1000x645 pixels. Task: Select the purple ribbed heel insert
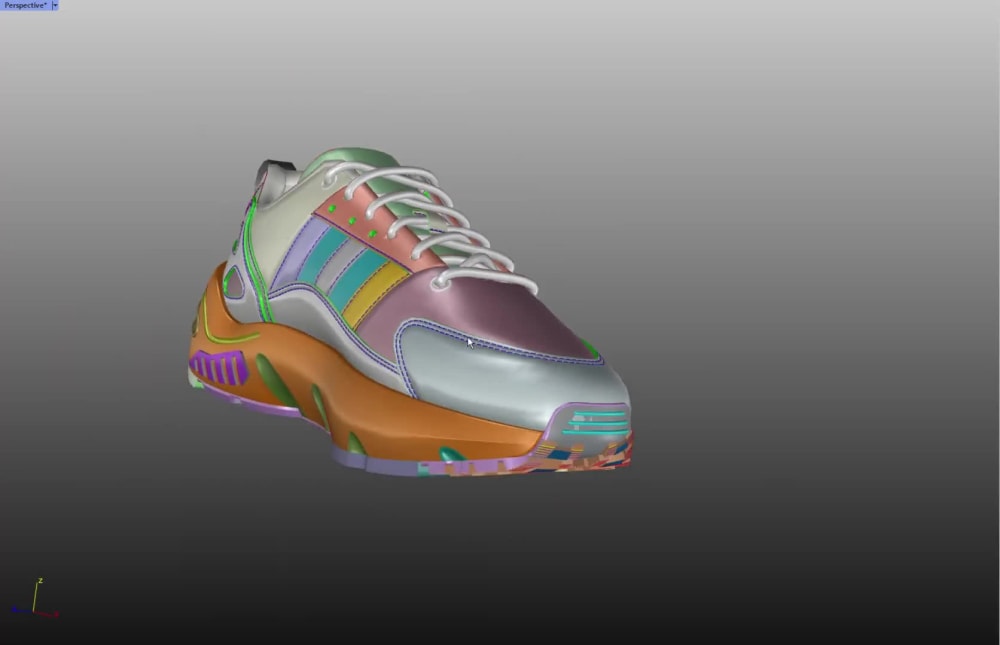(219, 367)
